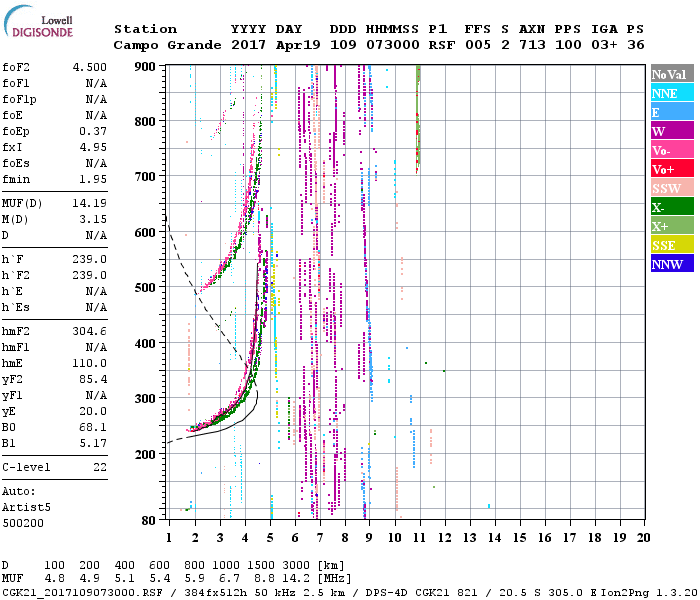Click the B0 value 68.1

93,428
